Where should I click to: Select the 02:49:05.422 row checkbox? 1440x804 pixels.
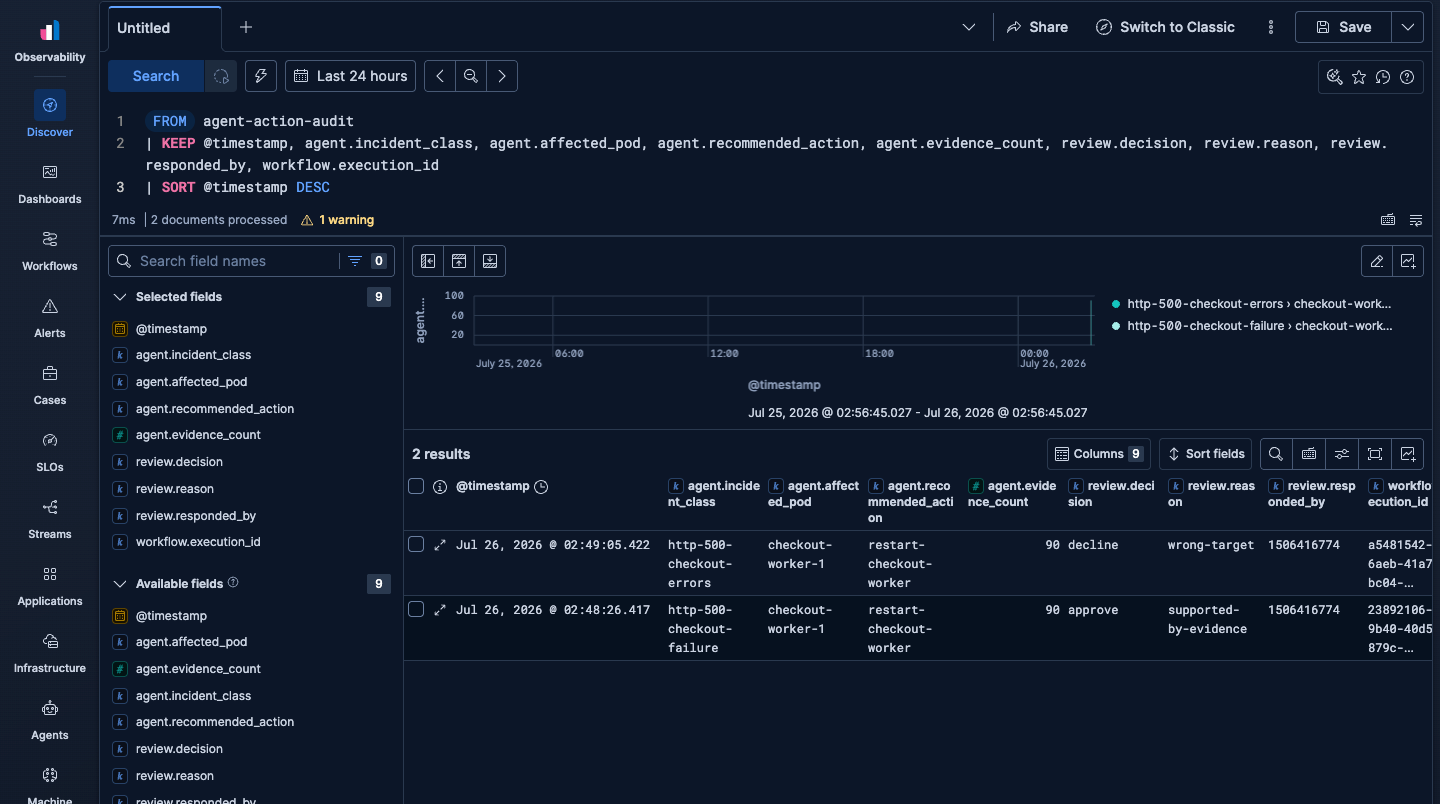(x=416, y=544)
